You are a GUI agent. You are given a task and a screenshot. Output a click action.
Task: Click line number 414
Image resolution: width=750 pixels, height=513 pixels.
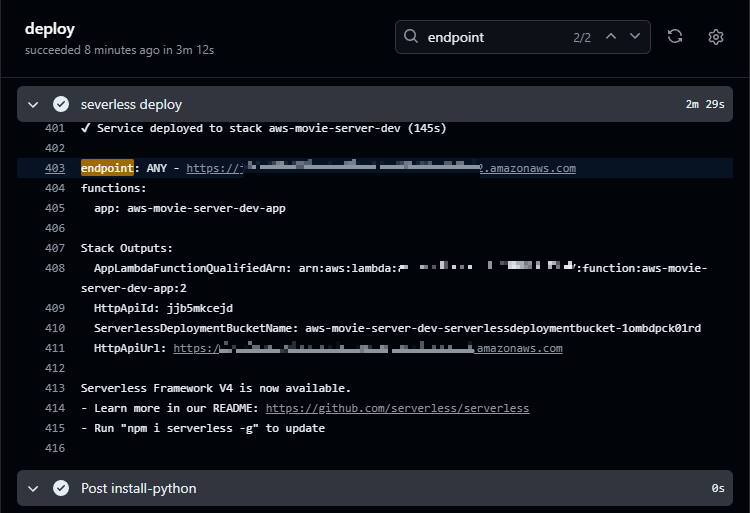(55, 408)
